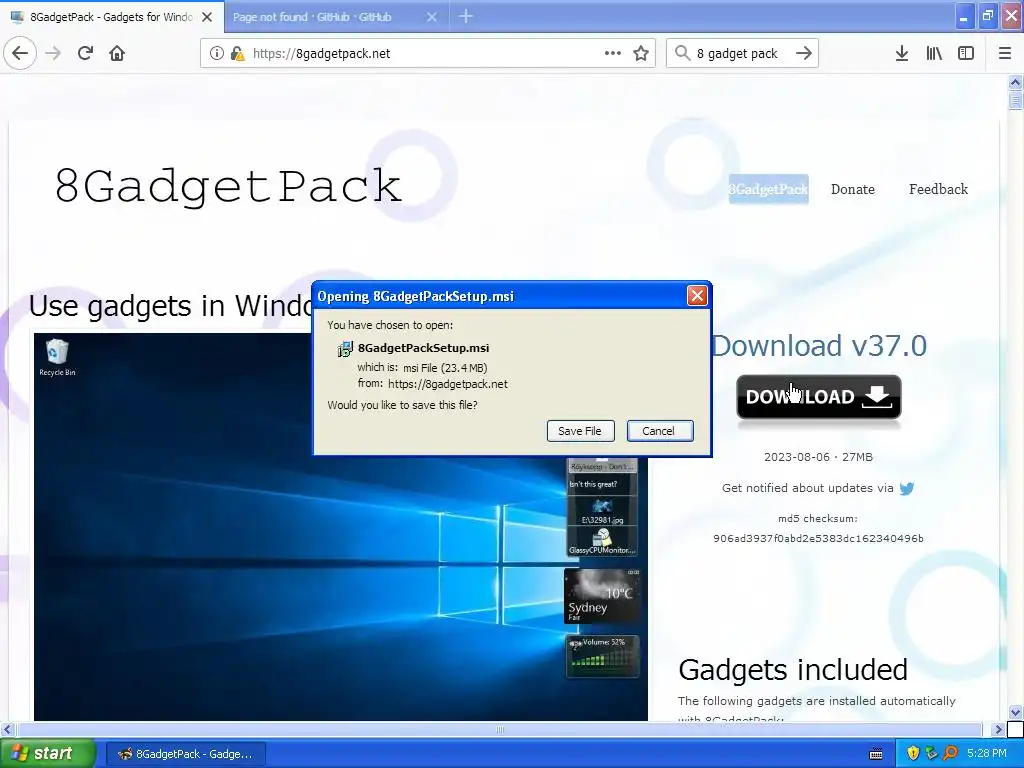Click Save File in the download dialog
Screen dimensions: 1024x768
(x=580, y=431)
